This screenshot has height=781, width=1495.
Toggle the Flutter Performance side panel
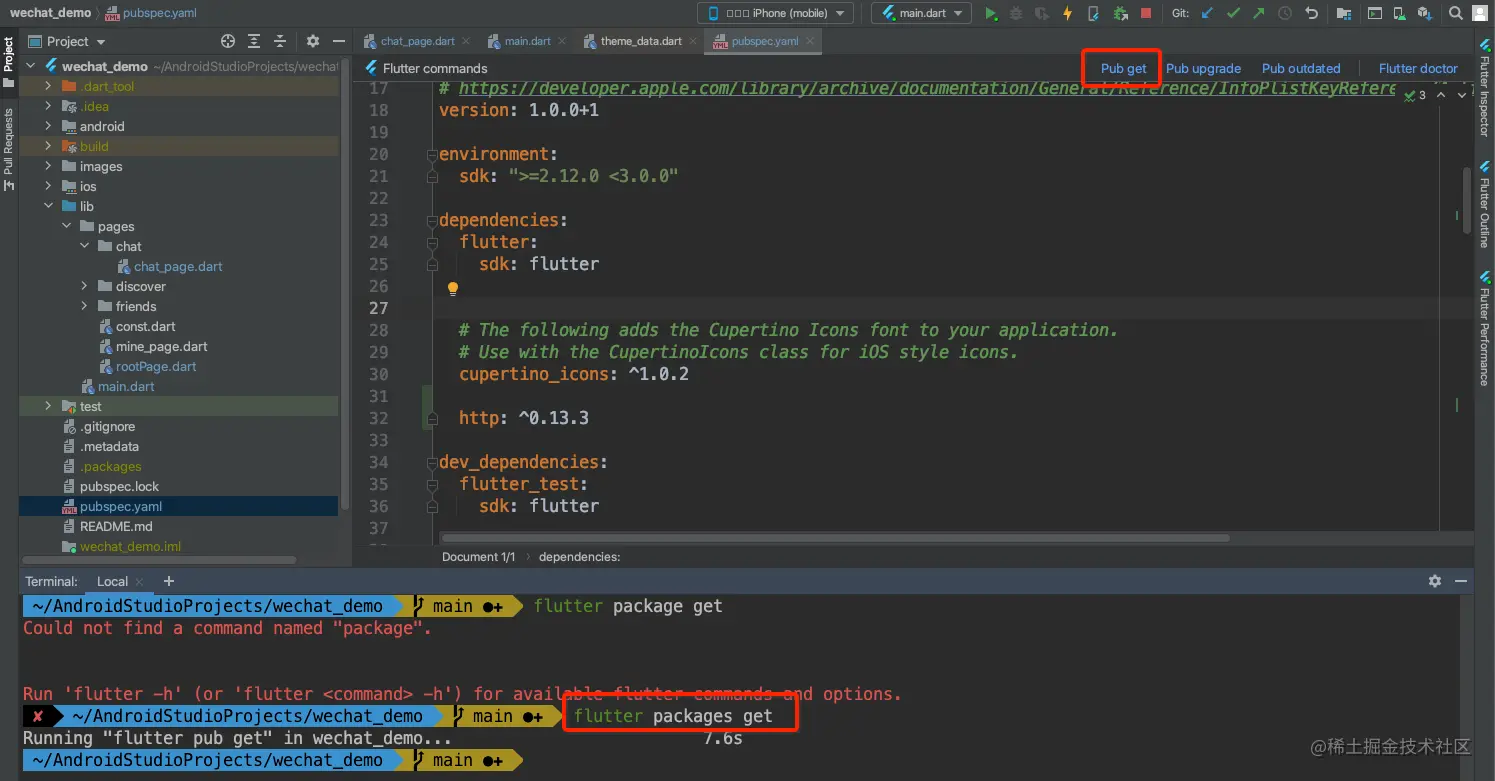(x=1485, y=328)
